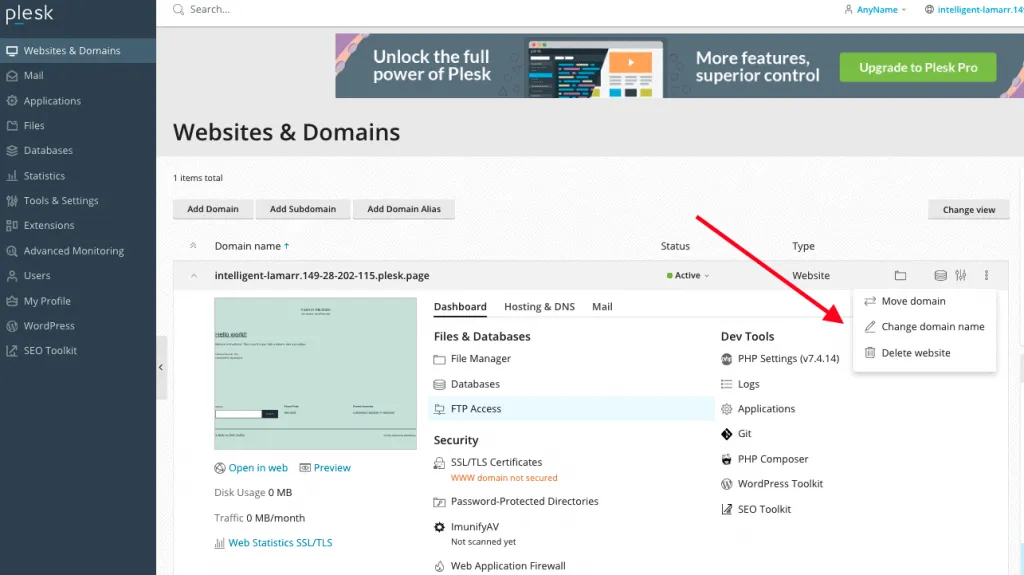Click the Statistics bar chart sidebar icon
Viewport: 1024px width, 575px height.
pyautogui.click(x=12, y=176)
